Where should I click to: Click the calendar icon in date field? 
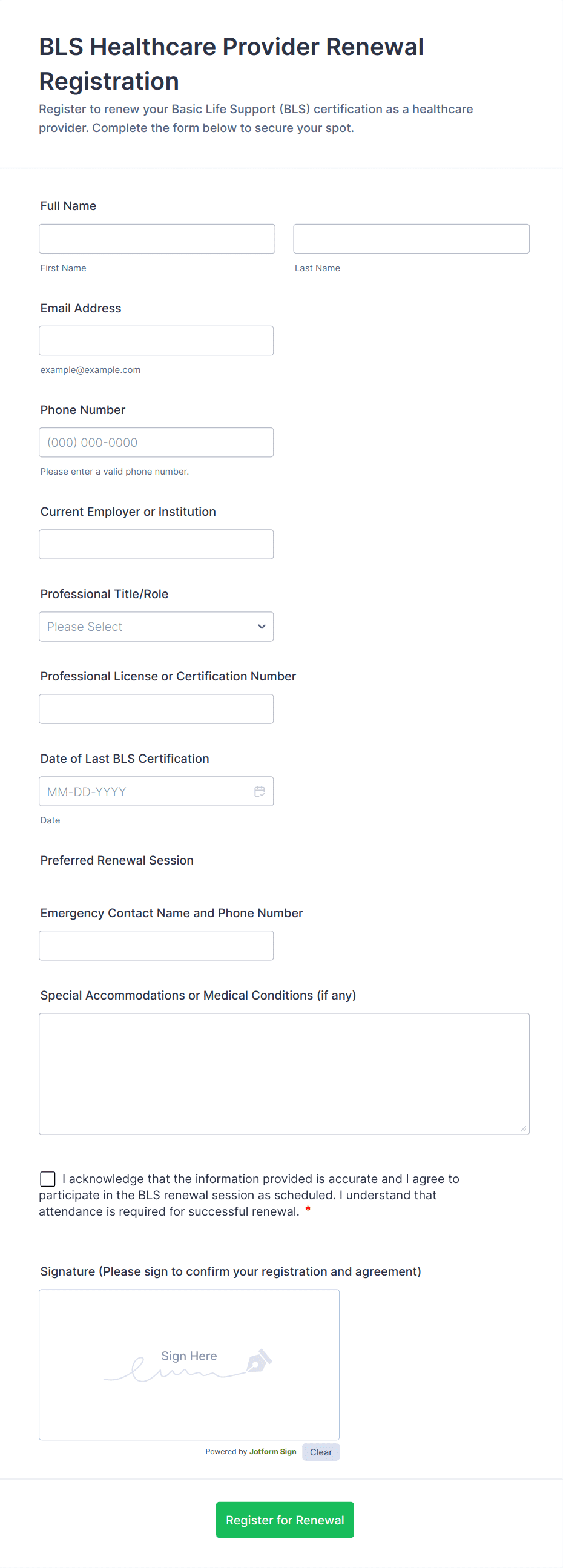tap(259, 791)
